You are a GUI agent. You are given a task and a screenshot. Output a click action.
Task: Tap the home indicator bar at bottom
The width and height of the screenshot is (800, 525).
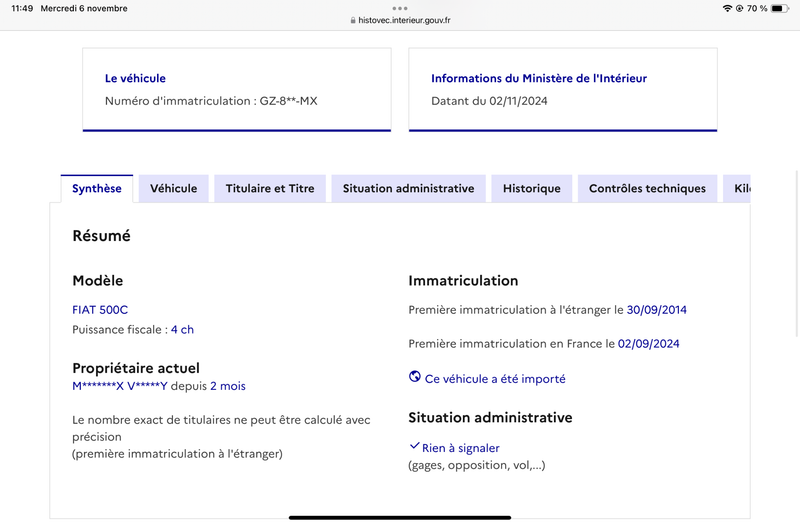coord(400,517)
